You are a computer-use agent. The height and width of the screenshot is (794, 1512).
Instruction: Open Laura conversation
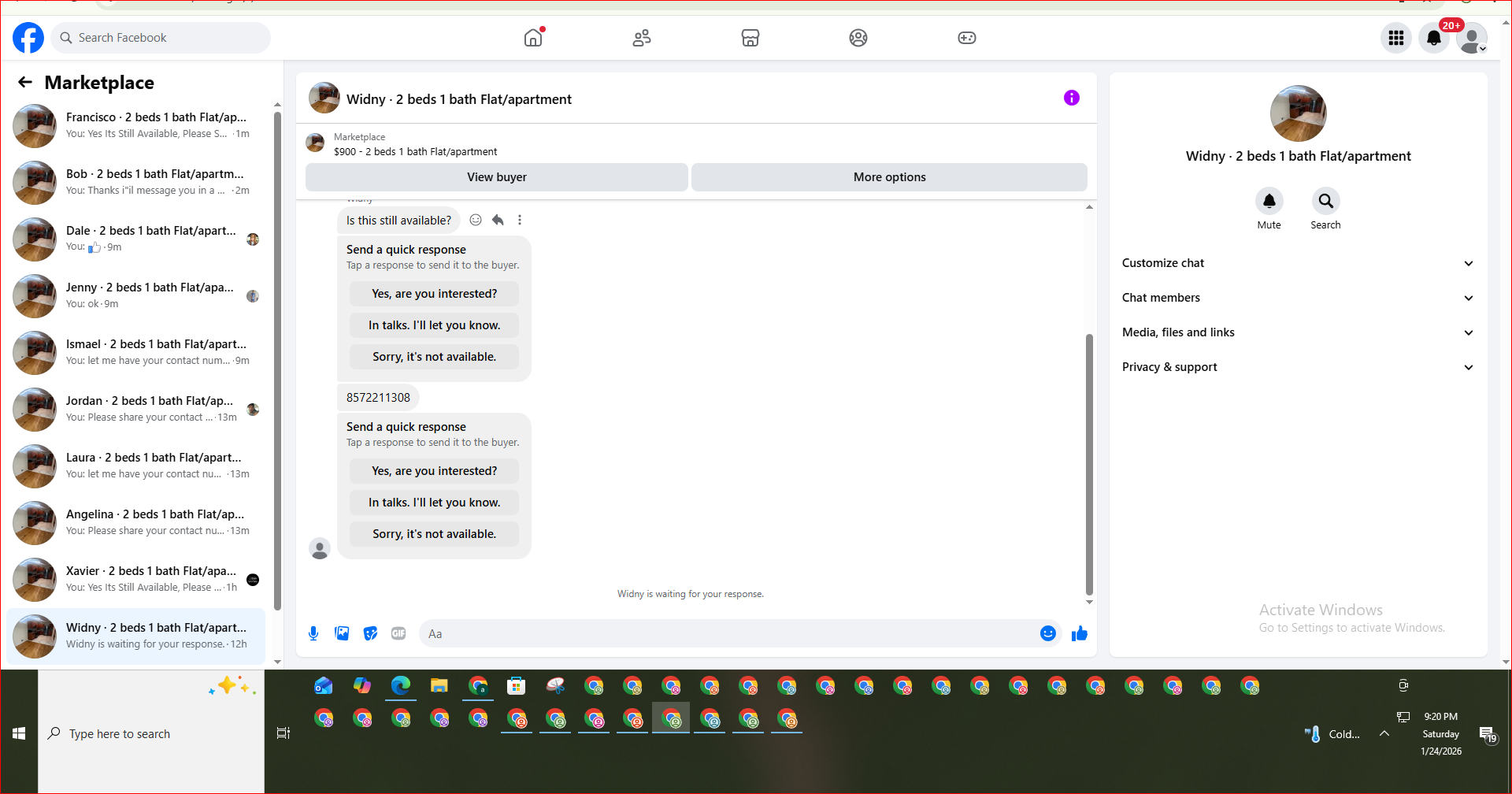136,466
